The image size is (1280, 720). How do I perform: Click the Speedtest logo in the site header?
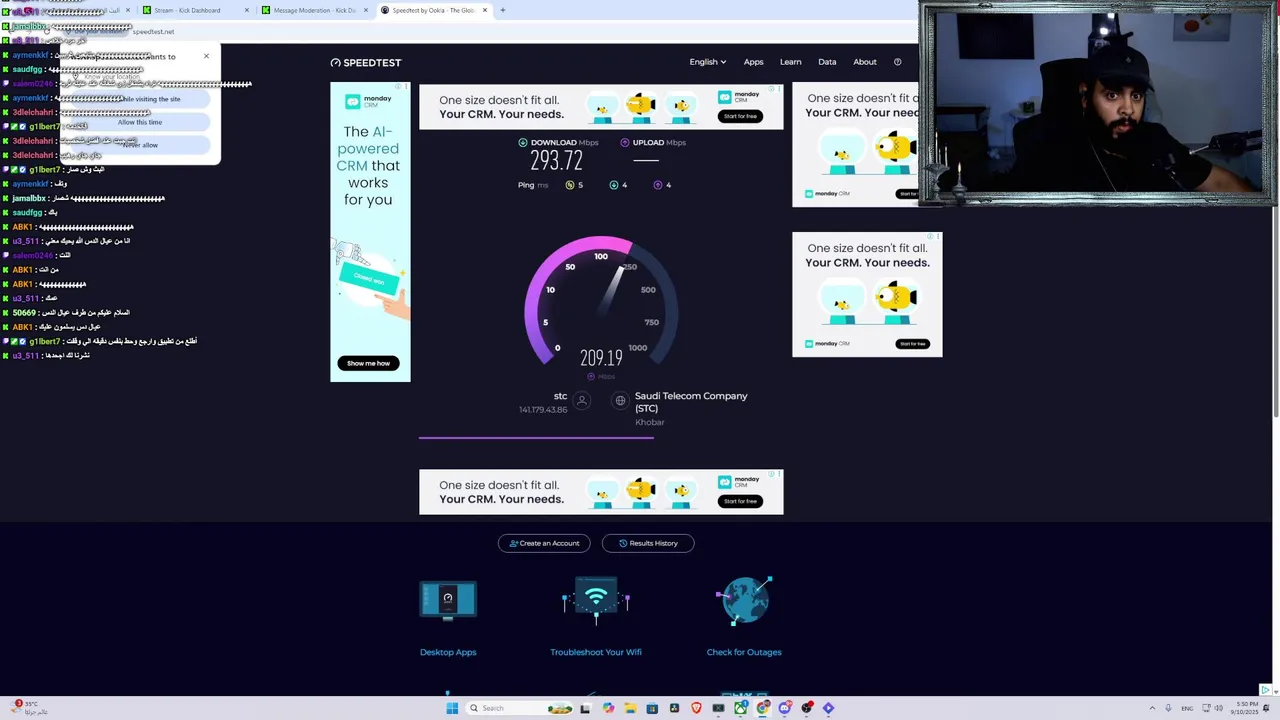[x=366, y=62]
